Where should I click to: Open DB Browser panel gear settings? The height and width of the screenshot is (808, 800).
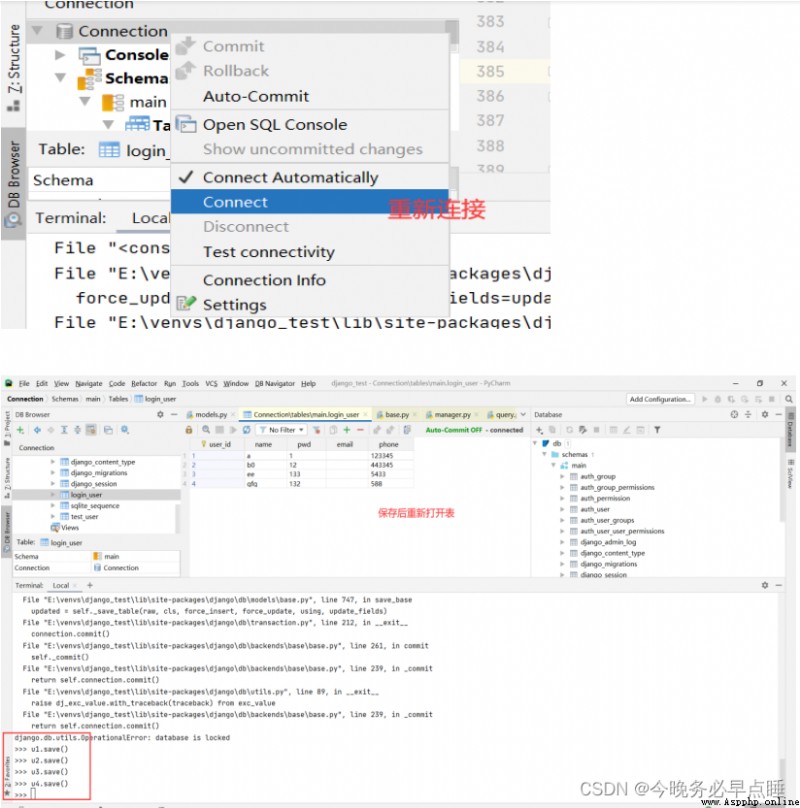pyautogui.click(x=160, y=414)
